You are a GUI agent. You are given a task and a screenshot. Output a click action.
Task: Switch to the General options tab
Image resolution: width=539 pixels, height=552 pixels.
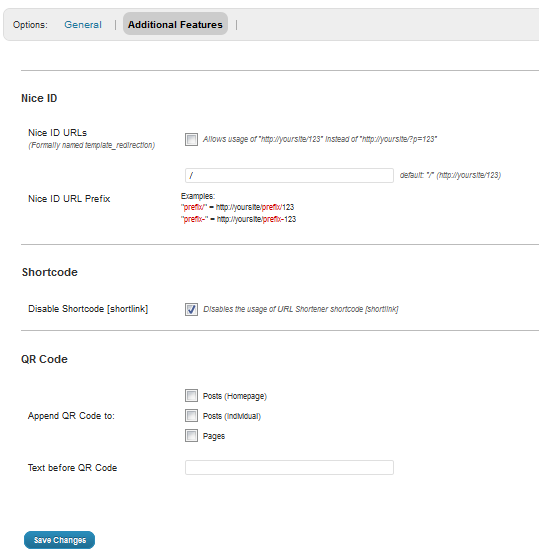point(83,25)
